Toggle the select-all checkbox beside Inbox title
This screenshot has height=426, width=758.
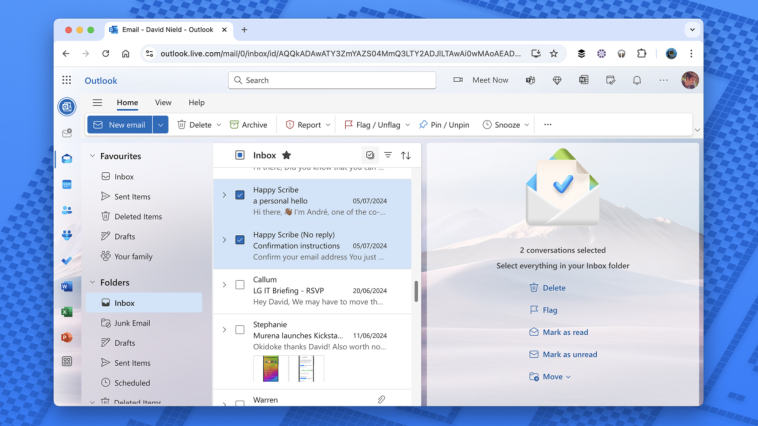[x=240, y=155]
